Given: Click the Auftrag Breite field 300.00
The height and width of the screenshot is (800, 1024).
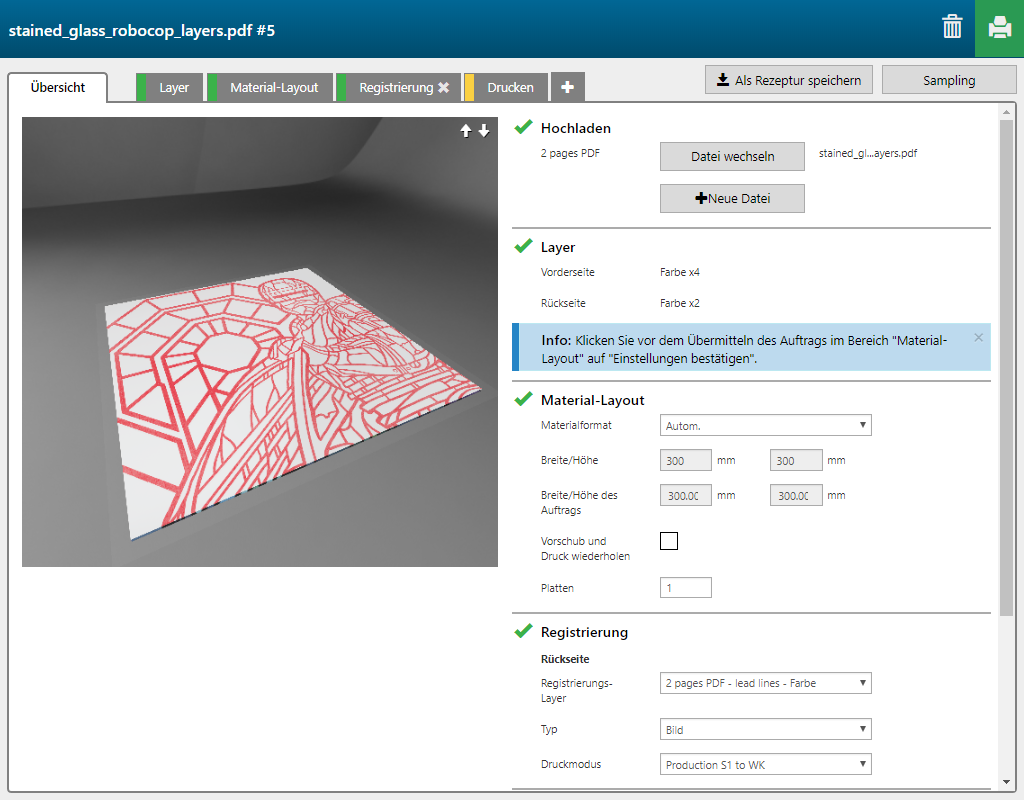Looking at the screenshot, I should (x=686, y=496).
